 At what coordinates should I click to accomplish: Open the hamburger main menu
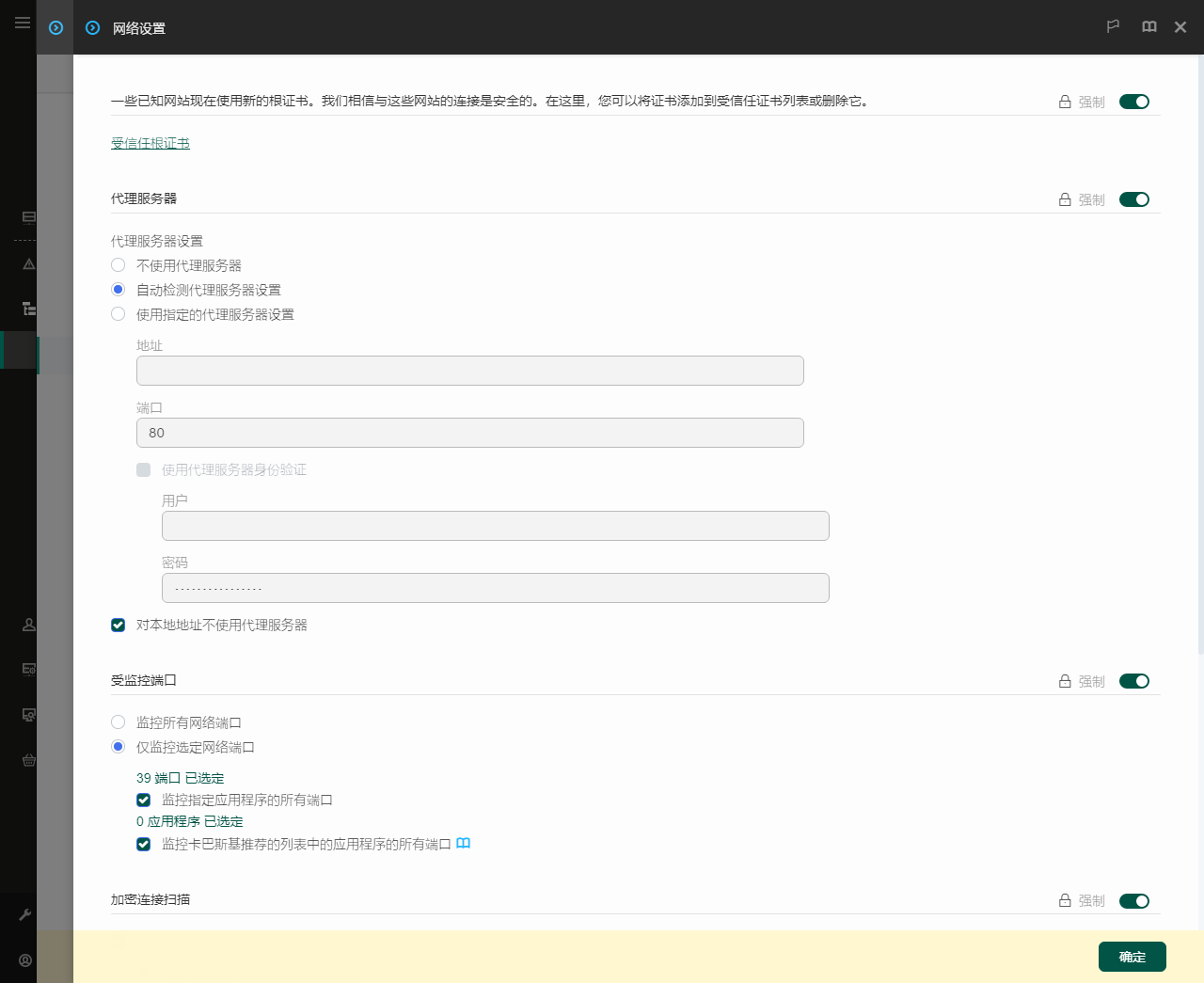tap(23, 23)
